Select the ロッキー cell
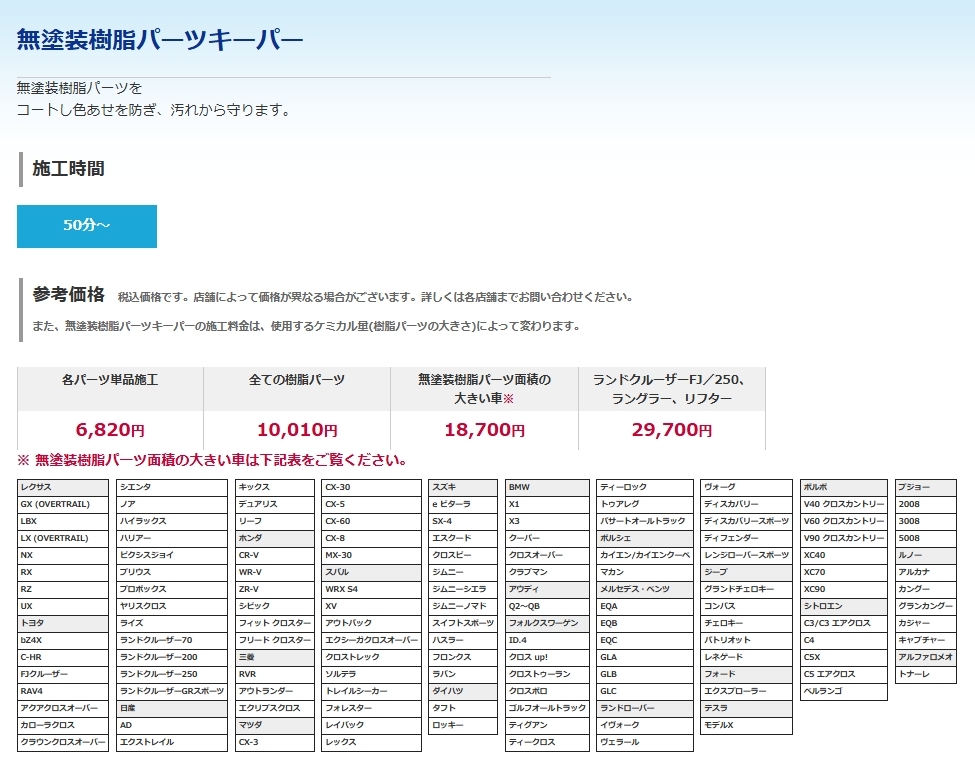This screenshot has height=765, width=975. tap(463, 725)
